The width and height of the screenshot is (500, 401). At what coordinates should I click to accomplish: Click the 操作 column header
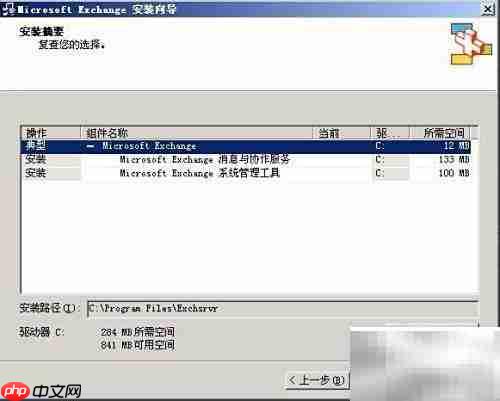51,133
